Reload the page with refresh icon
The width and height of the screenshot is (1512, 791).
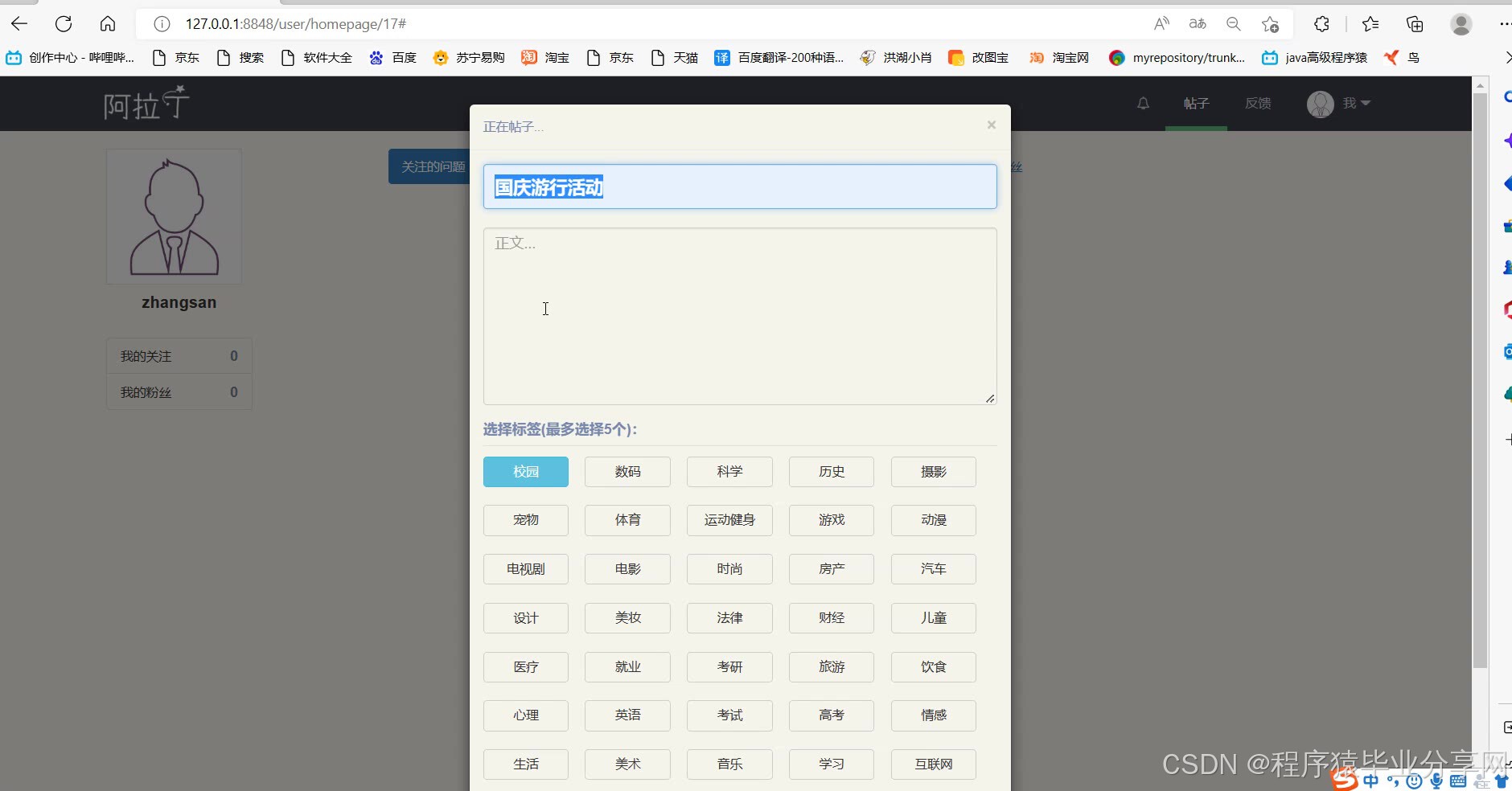click(64, 24)
